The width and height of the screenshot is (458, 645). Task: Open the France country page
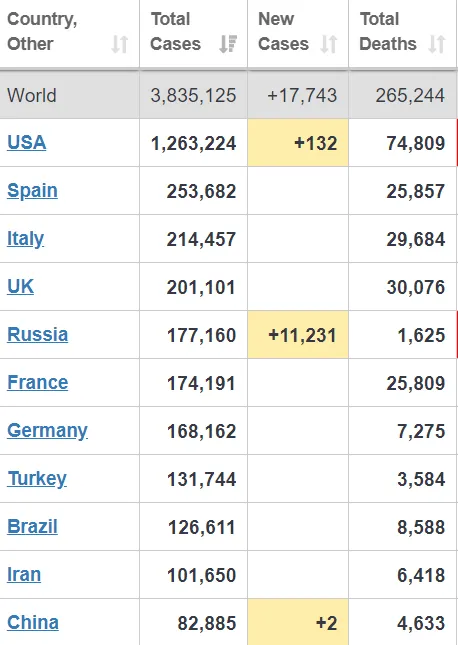pyautogui.click(x=37, y=383)
